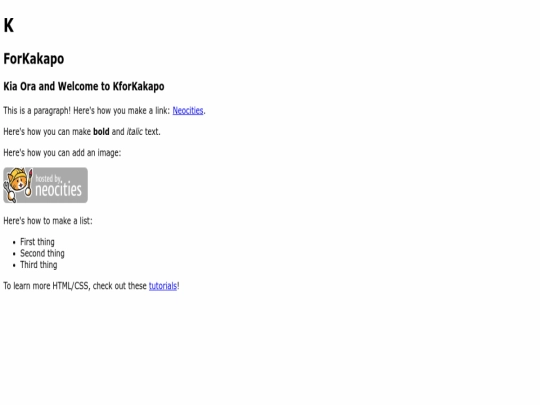
Task: Click the "Here's how to make a list:" line
Action: click(48, 221)
